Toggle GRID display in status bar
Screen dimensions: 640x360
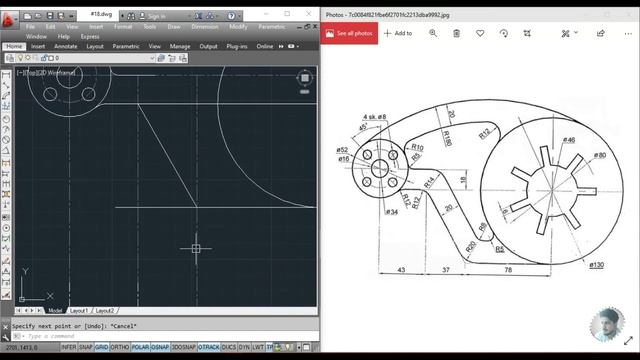tap(101, 347)
